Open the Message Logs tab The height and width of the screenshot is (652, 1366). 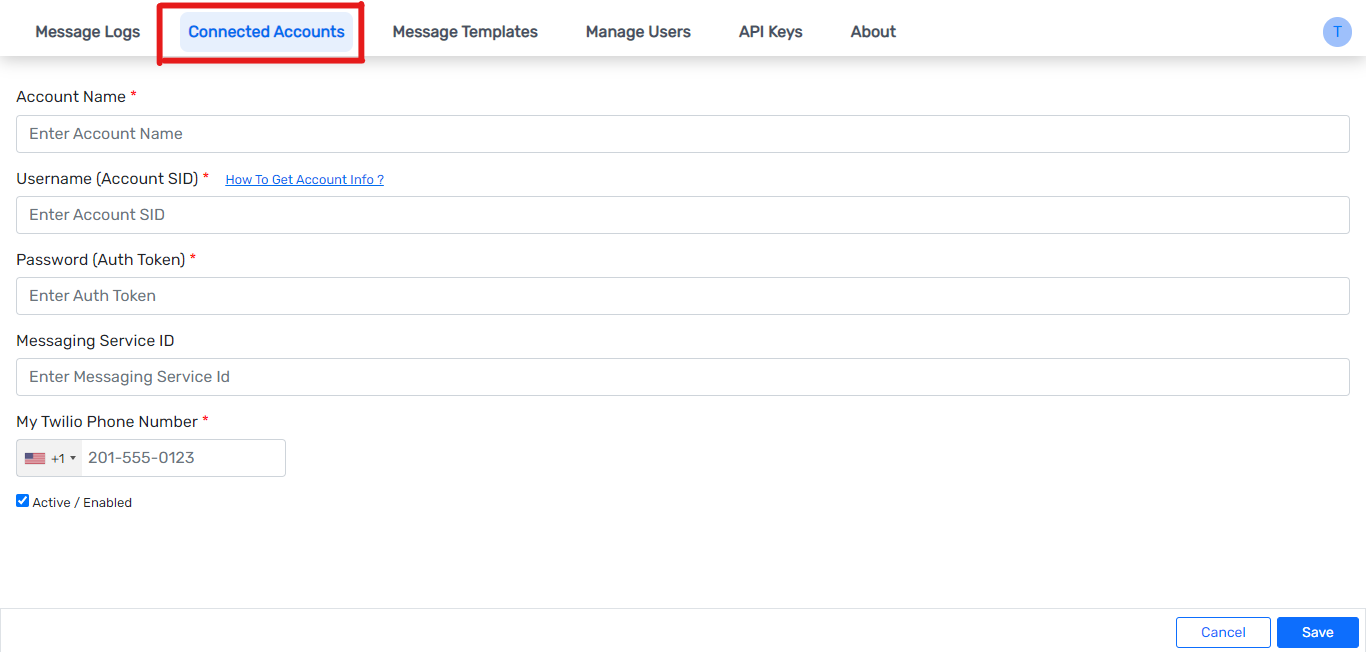tap(88, 32)
